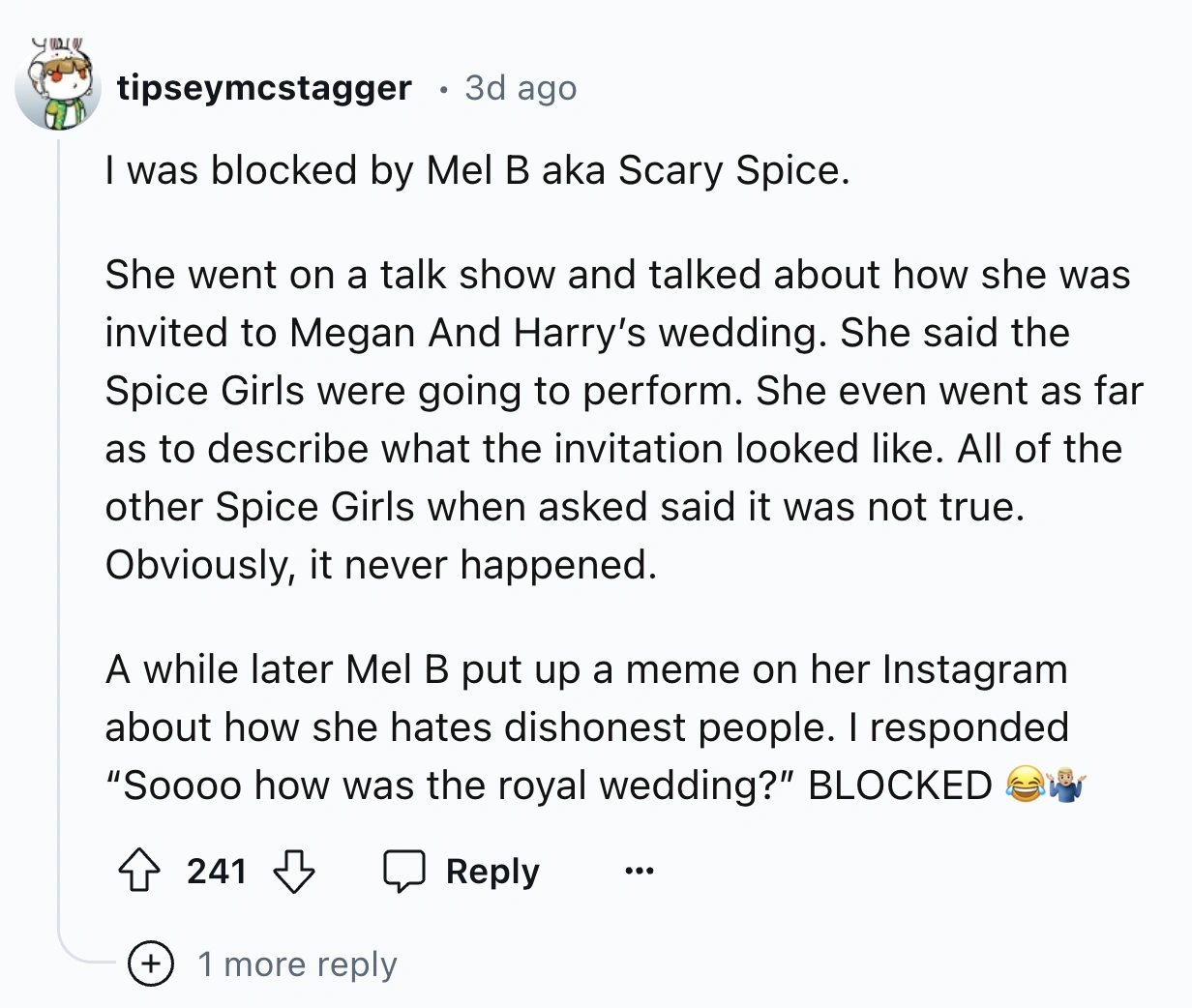The width and height of the screenshot is (1192, 1008).
Task: Click the plus circle expand icon
Action: 152,964
